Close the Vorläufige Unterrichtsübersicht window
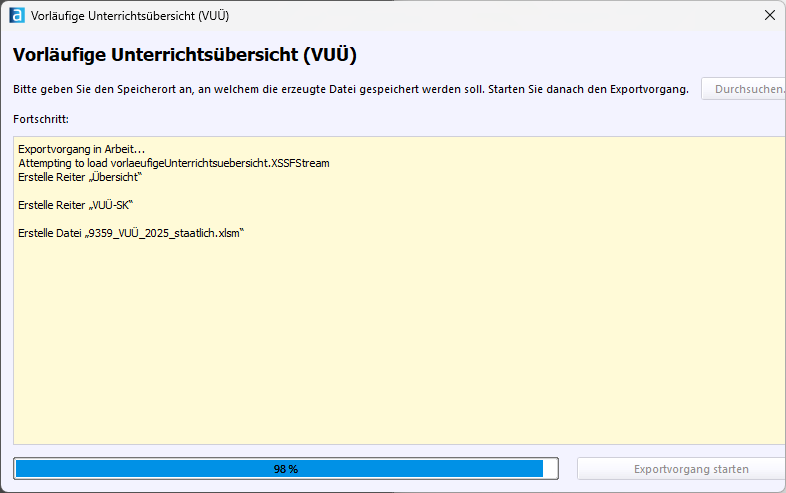Image resolution: width=786 pixels, height=493 pixels. click(769, 15)
